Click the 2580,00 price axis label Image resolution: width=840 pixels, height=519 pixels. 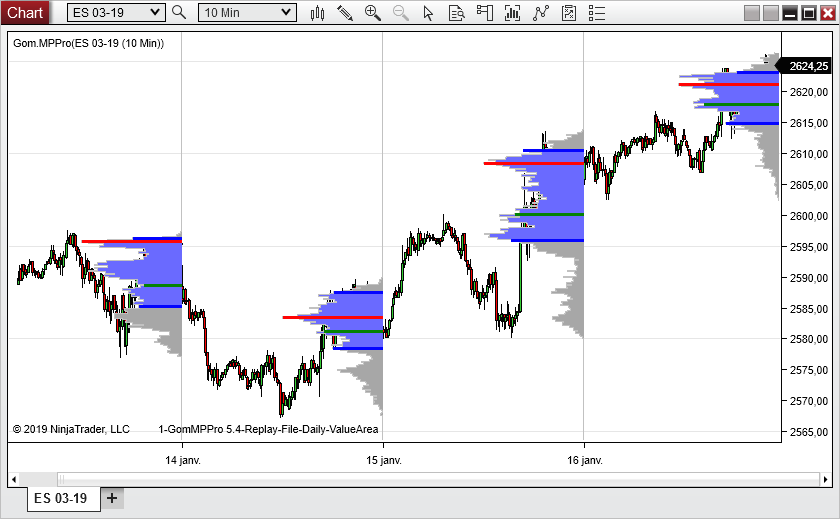tap(808, 339)
